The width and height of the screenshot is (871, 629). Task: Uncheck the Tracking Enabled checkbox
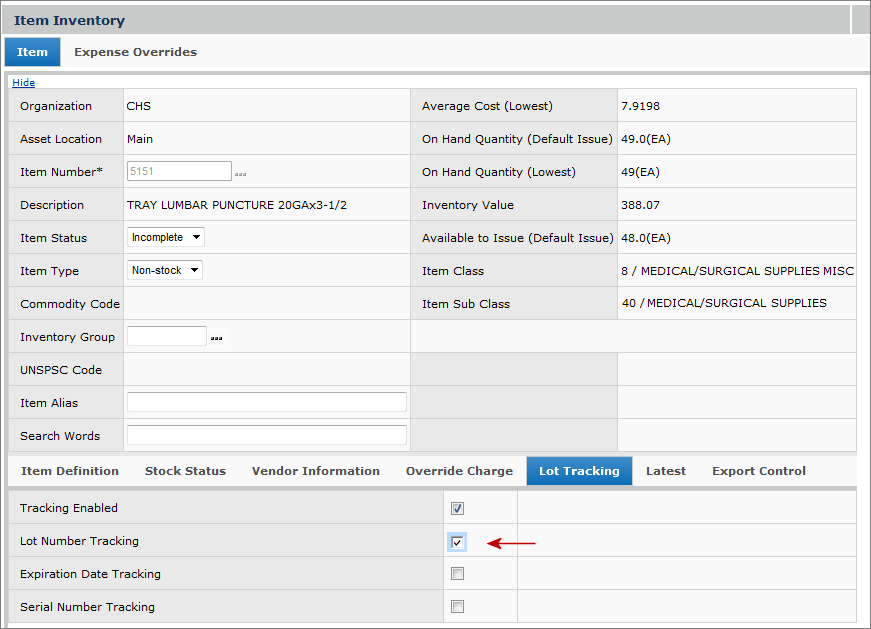tap(457, 509)
